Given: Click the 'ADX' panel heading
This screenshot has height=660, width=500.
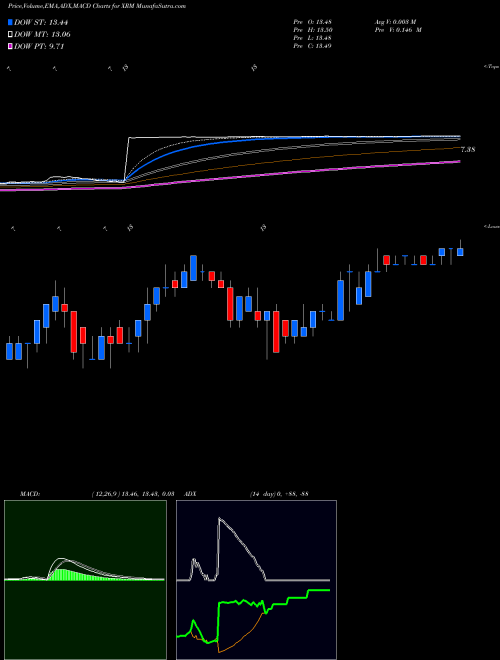Looking at the screenshot, I should pos(190,493).
